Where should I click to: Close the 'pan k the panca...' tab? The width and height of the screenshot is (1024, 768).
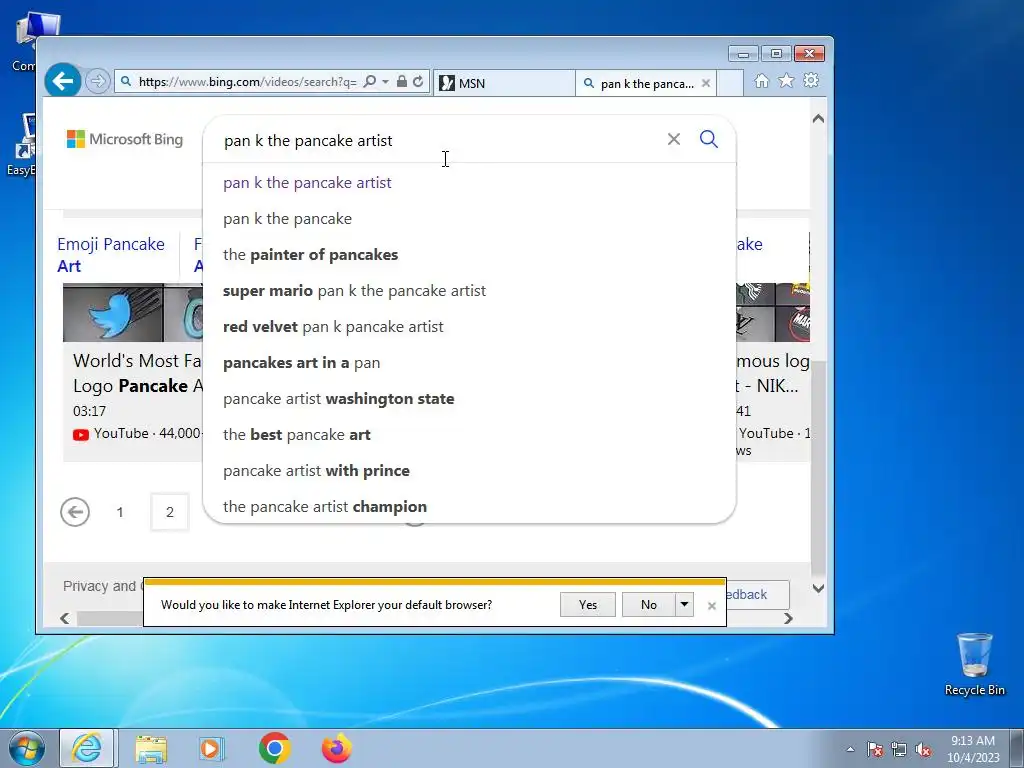(705, 83)
